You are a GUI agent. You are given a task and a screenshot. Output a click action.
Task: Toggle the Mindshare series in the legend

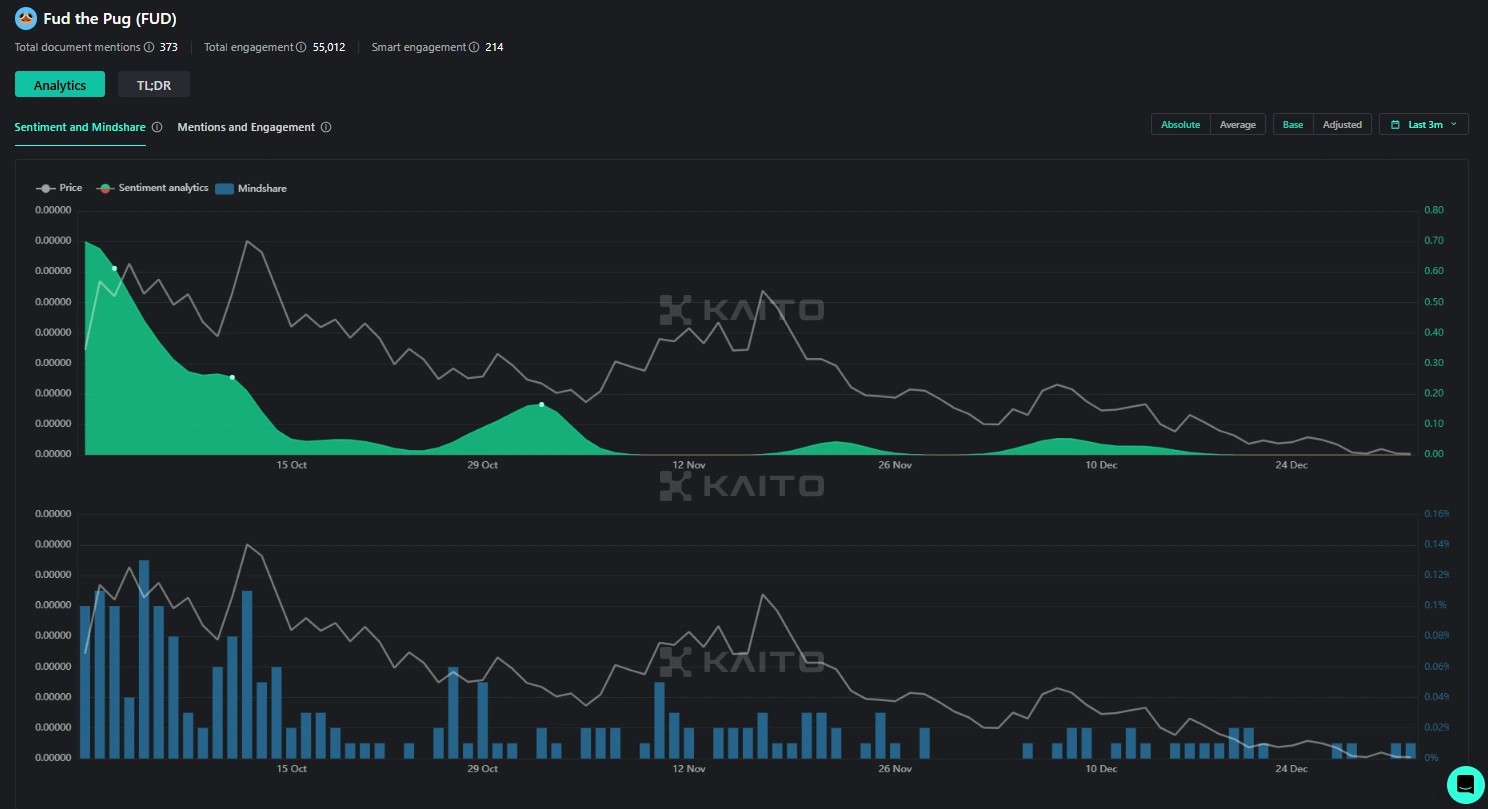pos(251,188)
